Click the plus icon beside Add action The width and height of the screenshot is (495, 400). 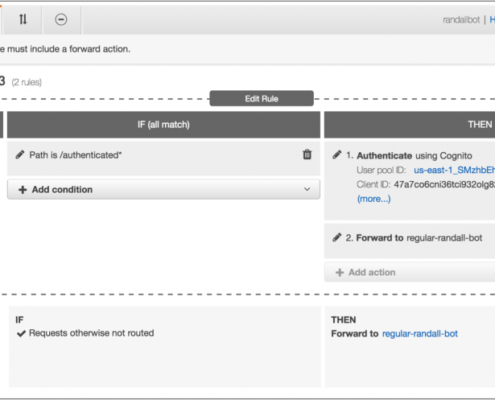click(x=339, y=272)
